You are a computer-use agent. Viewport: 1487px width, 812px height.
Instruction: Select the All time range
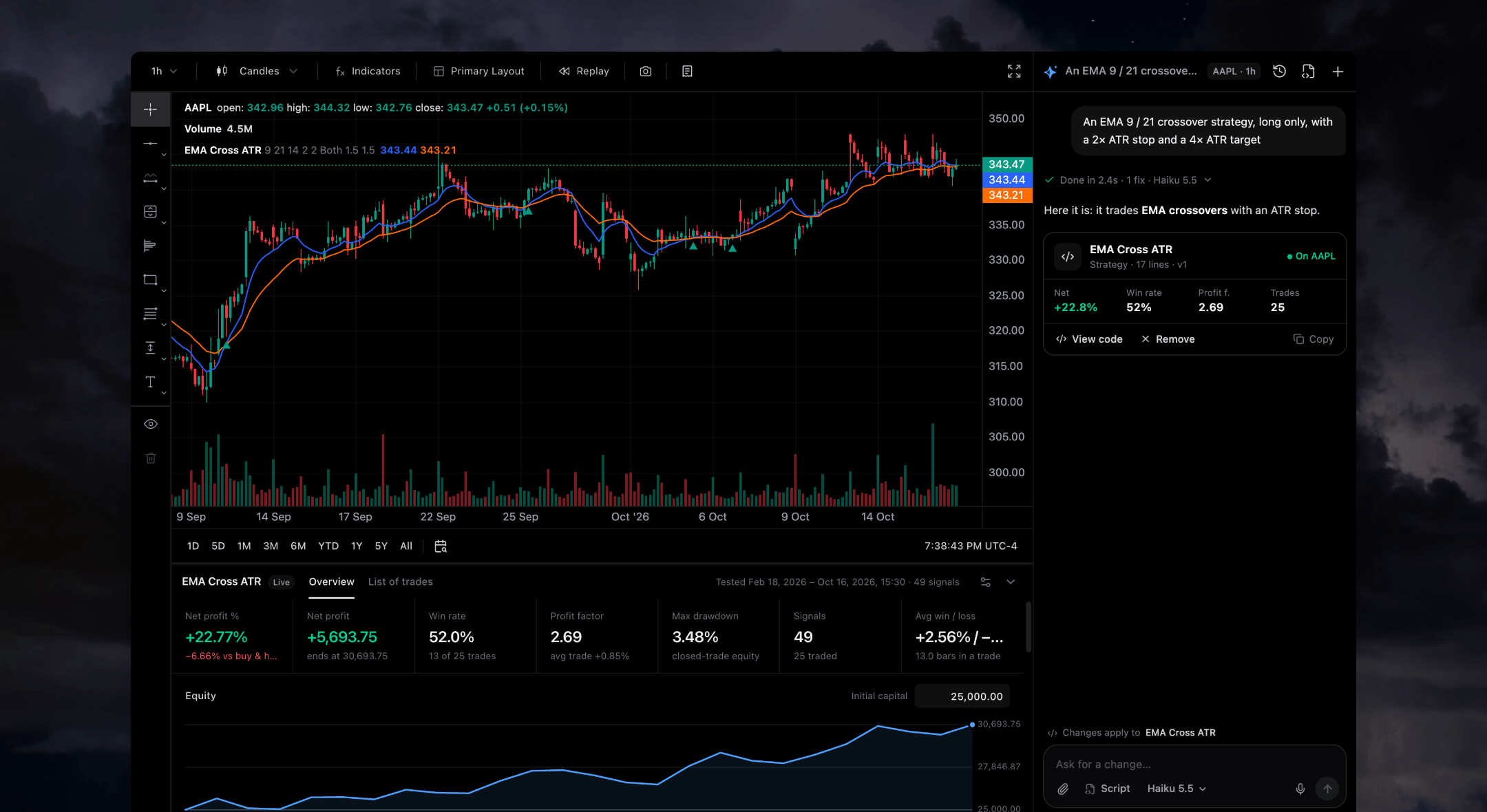pos(406,546)
